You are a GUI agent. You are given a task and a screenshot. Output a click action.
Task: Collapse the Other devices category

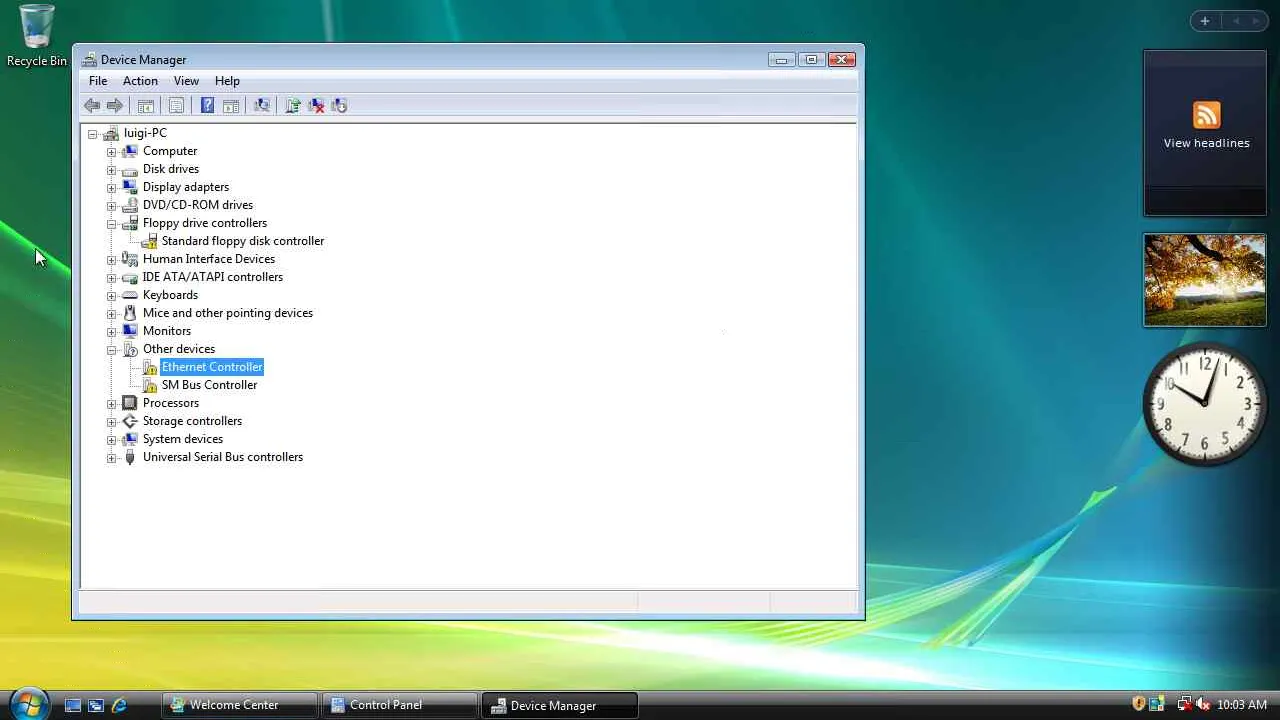(x=111, y=350)
